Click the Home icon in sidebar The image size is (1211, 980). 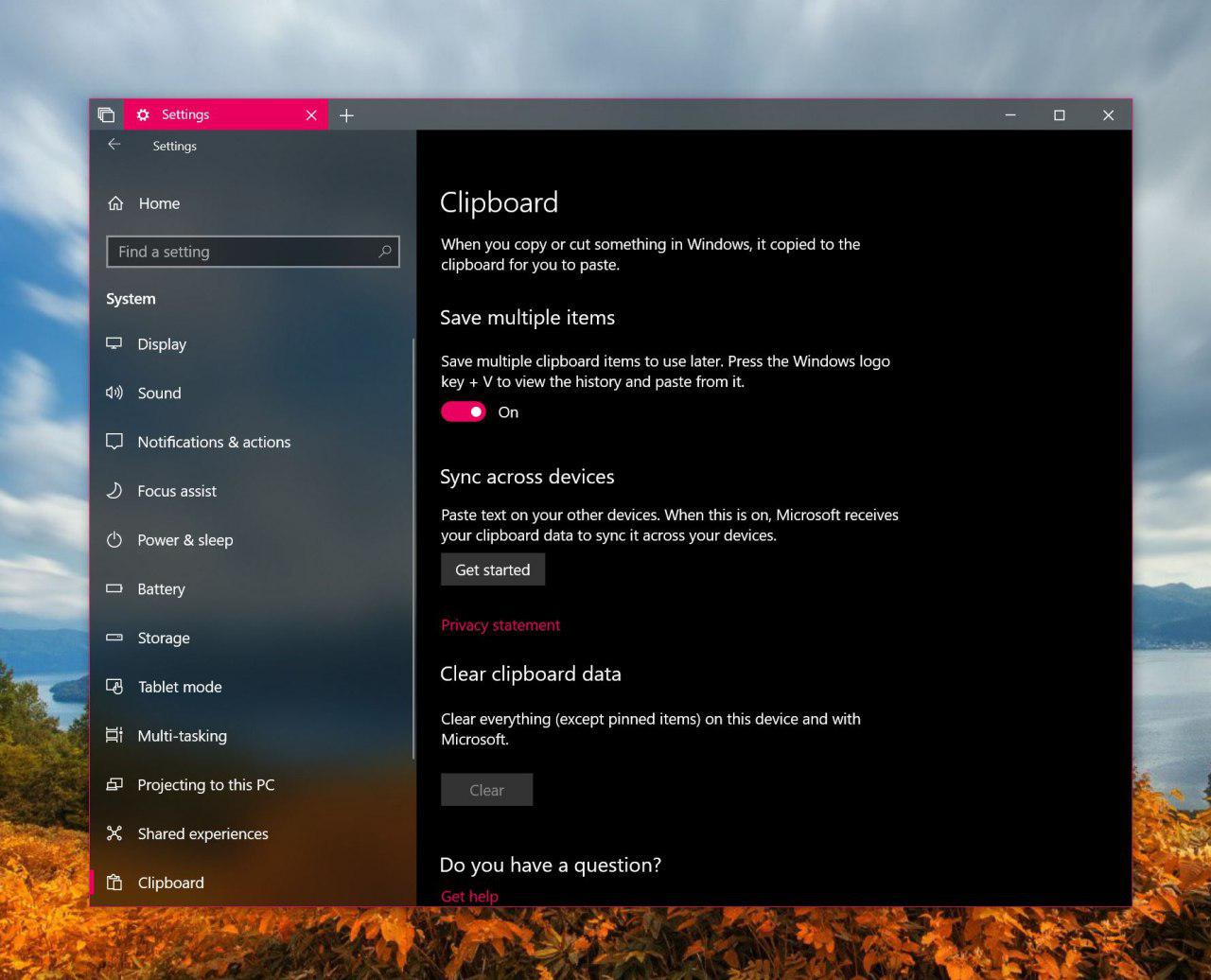pyautogui.click(x=115, y=203)
